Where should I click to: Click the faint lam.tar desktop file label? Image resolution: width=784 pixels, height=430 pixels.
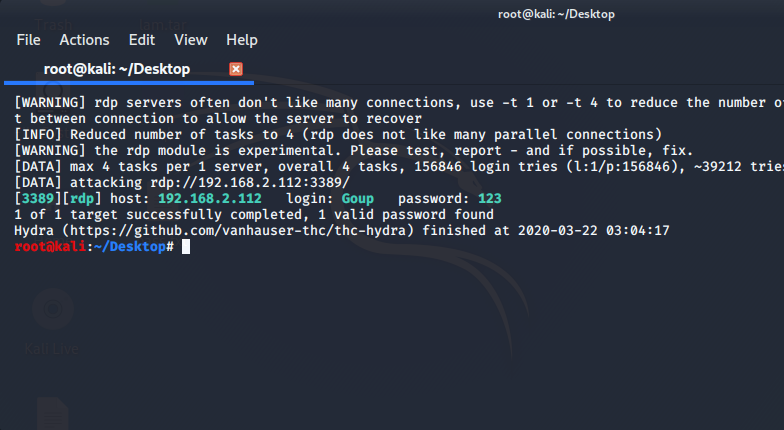163,24
